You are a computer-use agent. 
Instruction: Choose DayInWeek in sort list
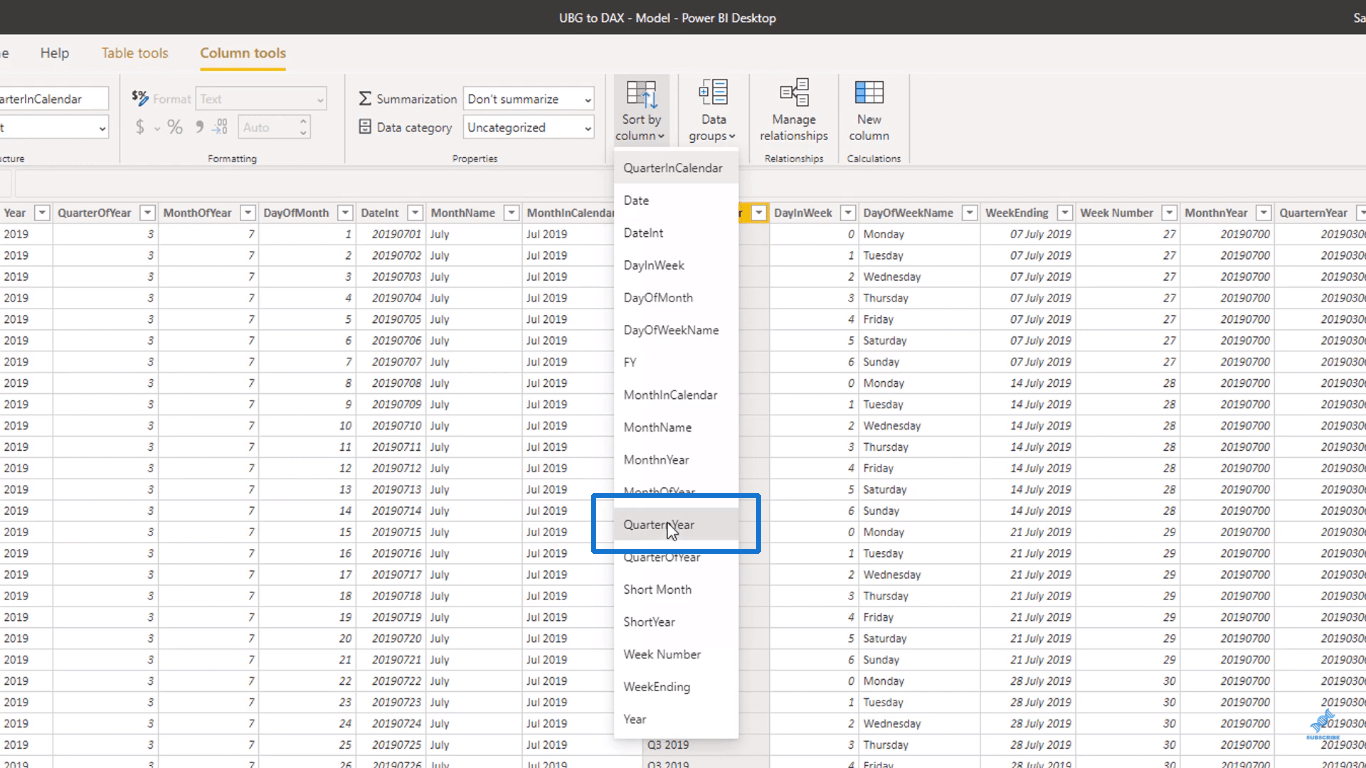[x=676, y=265]
